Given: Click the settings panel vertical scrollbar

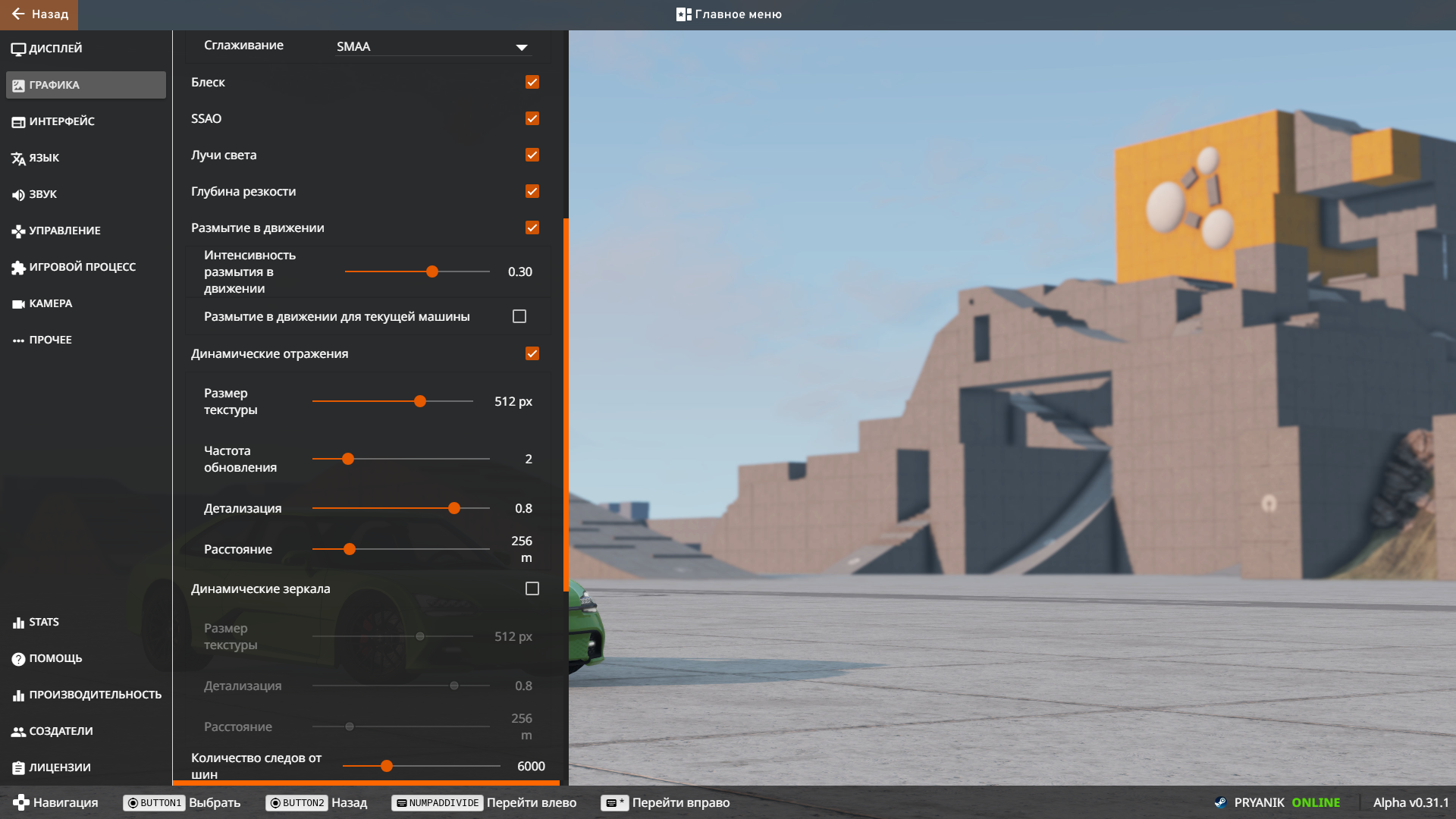Looking at the screenshot, I should pyautogui.click(x=566, y=405).
